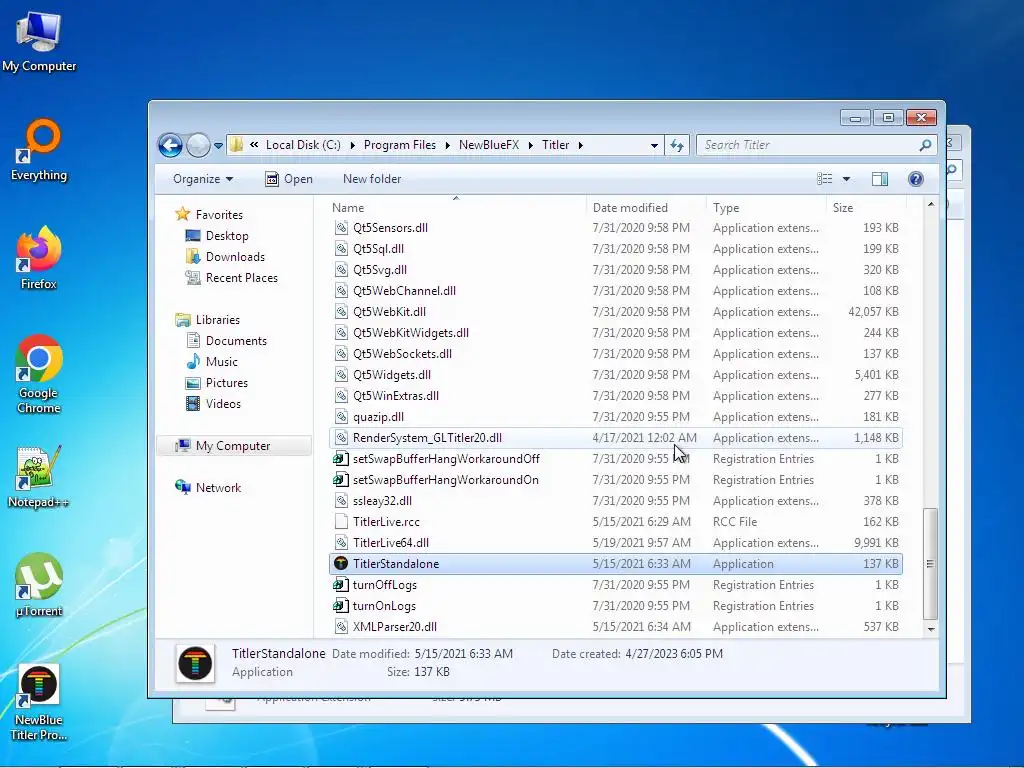The width and height of the screenshot is (1024, 768).
Task: Click the scrollbar down arrow
Action: pyautogui.click(x=931, y=629)
